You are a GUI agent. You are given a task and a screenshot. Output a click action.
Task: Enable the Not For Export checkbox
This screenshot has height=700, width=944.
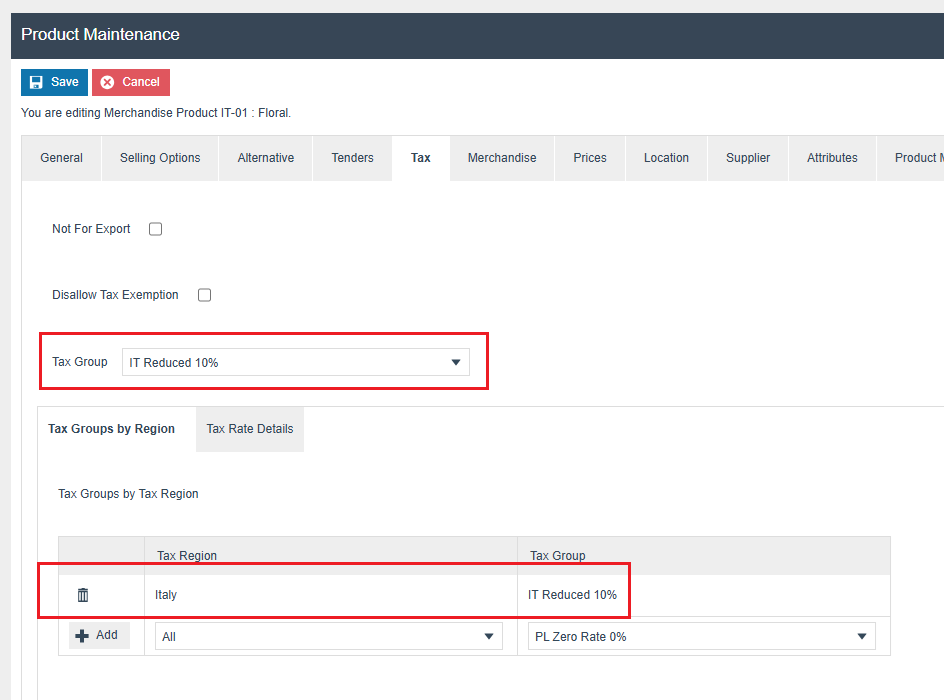pos(155,229)
